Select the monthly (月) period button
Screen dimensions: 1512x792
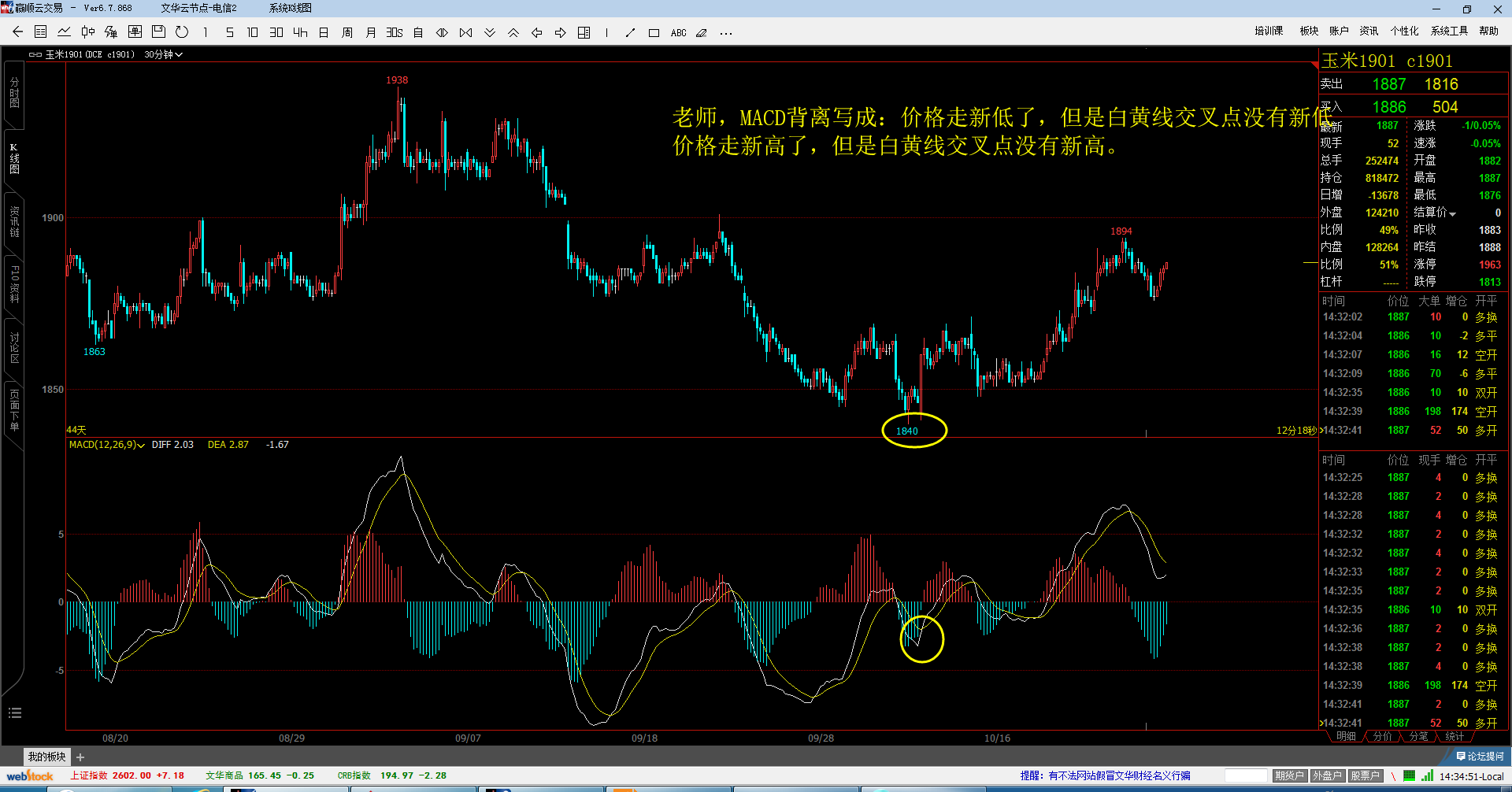pos(371,32)
